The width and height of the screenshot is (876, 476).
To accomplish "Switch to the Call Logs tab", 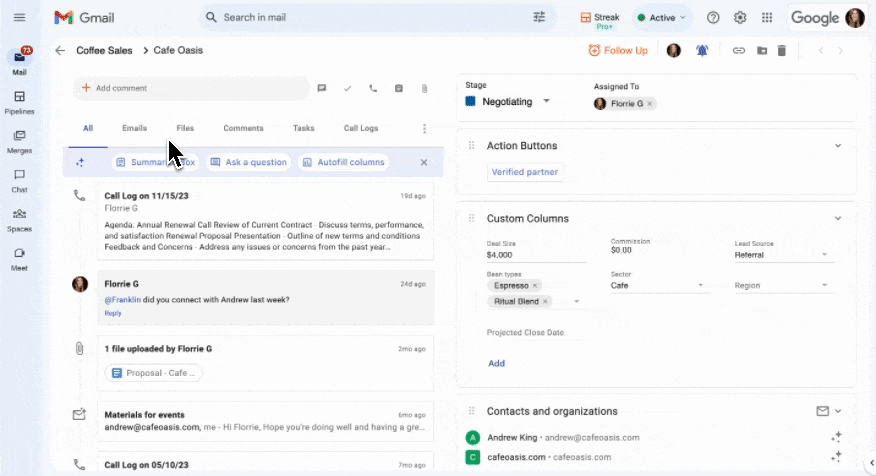I will 361,128.
